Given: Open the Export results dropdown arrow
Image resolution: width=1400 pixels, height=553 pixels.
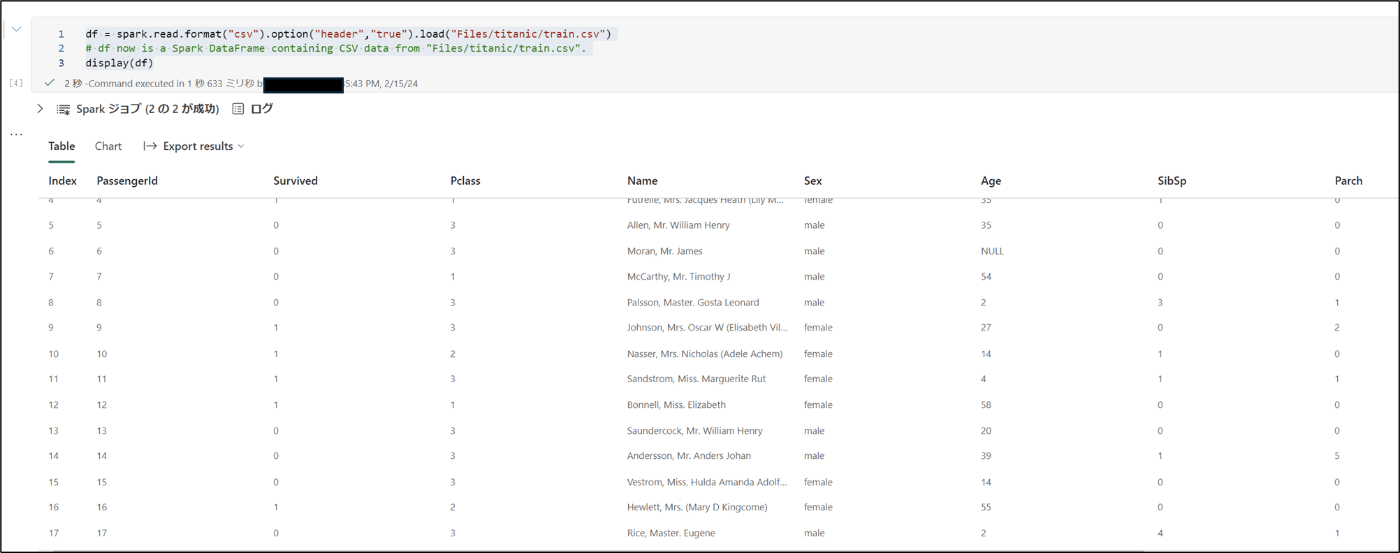Looking at the screenshot, I should tap(241, 147).
